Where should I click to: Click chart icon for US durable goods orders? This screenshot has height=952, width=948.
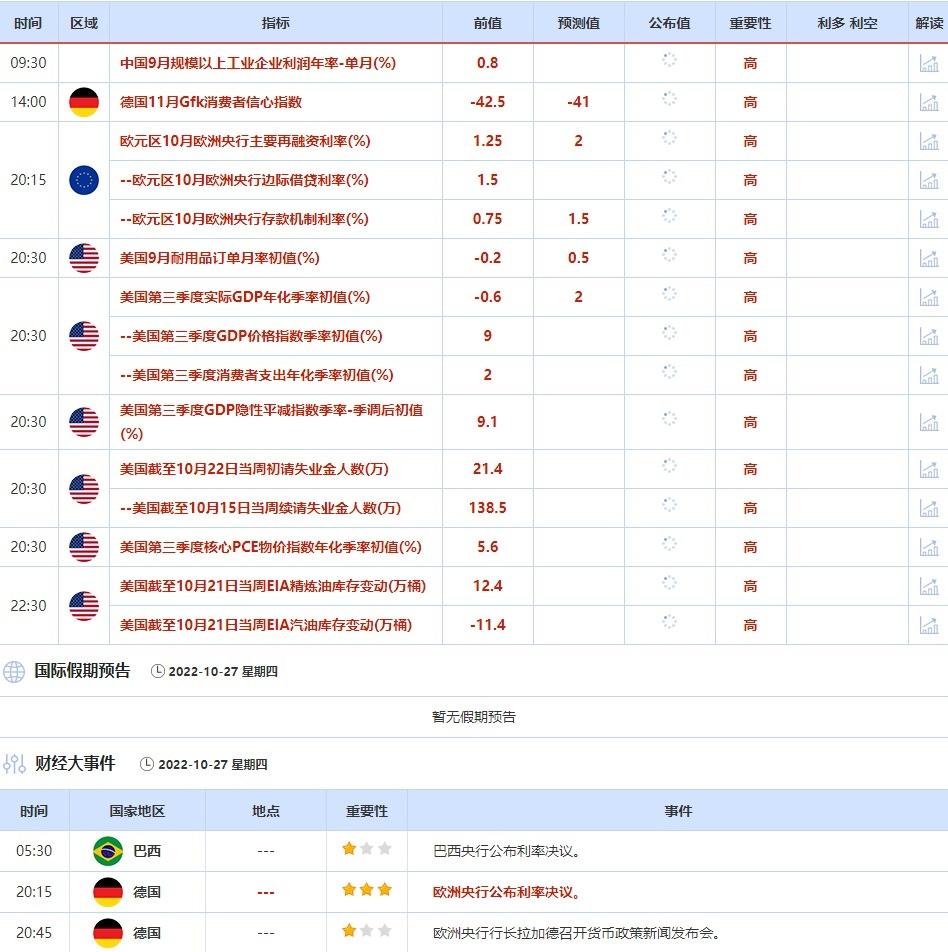click(928, 258)
